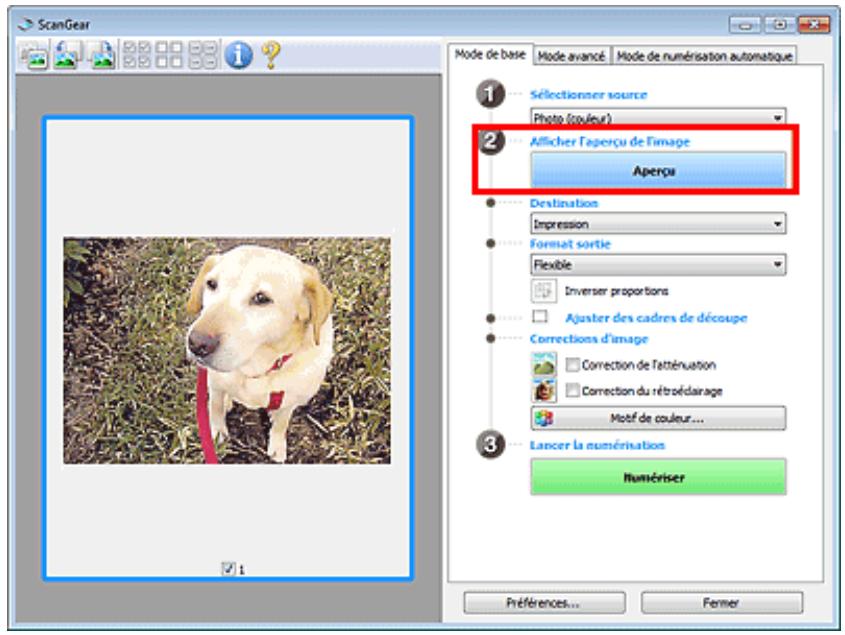This screenshot has height=635, width=845.
Task: Switch to Mode de numérisation automatique tab
Action: tap(704, 56)
